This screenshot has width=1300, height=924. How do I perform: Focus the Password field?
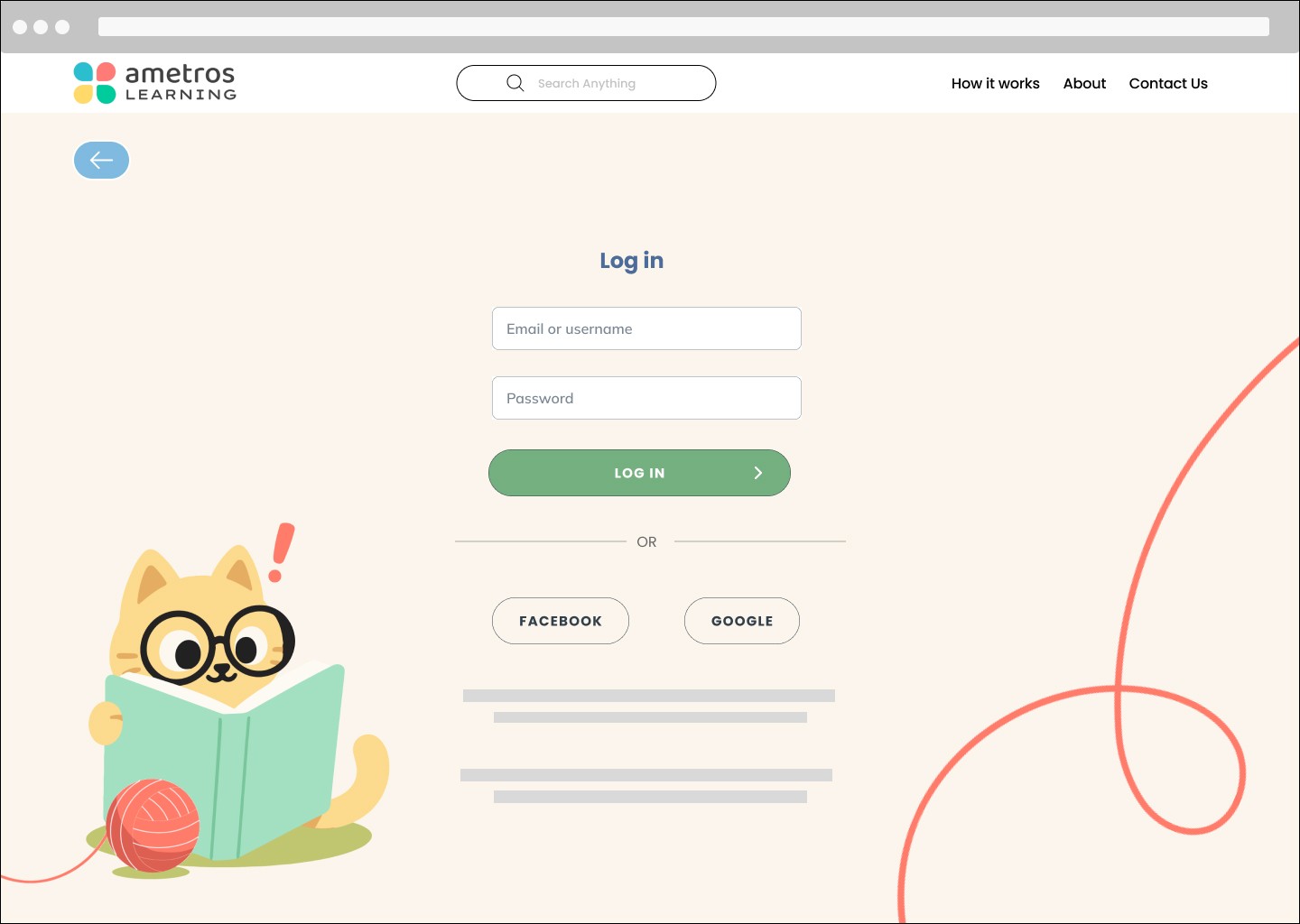646,398
